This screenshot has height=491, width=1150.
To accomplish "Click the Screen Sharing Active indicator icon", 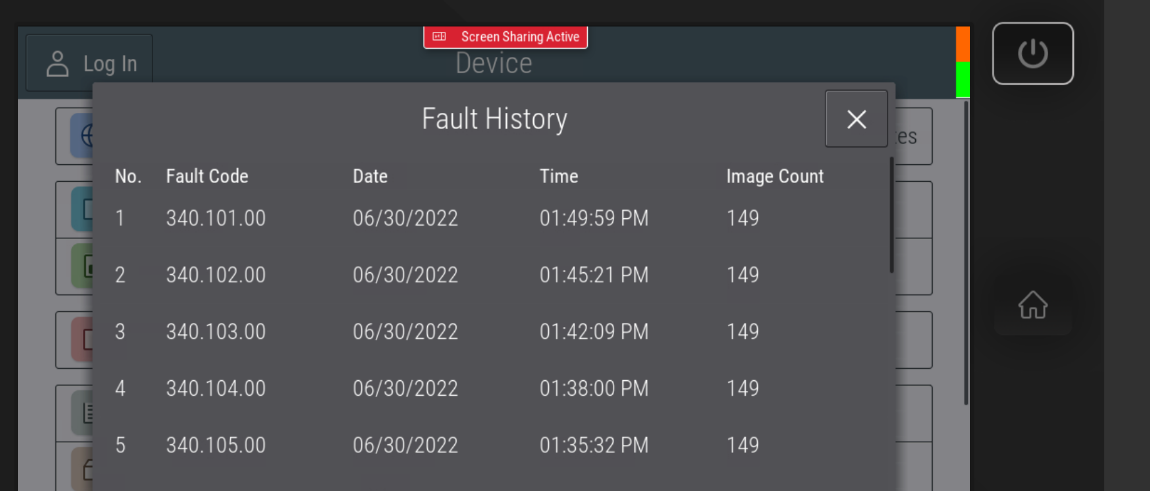I will click(439, 36).
